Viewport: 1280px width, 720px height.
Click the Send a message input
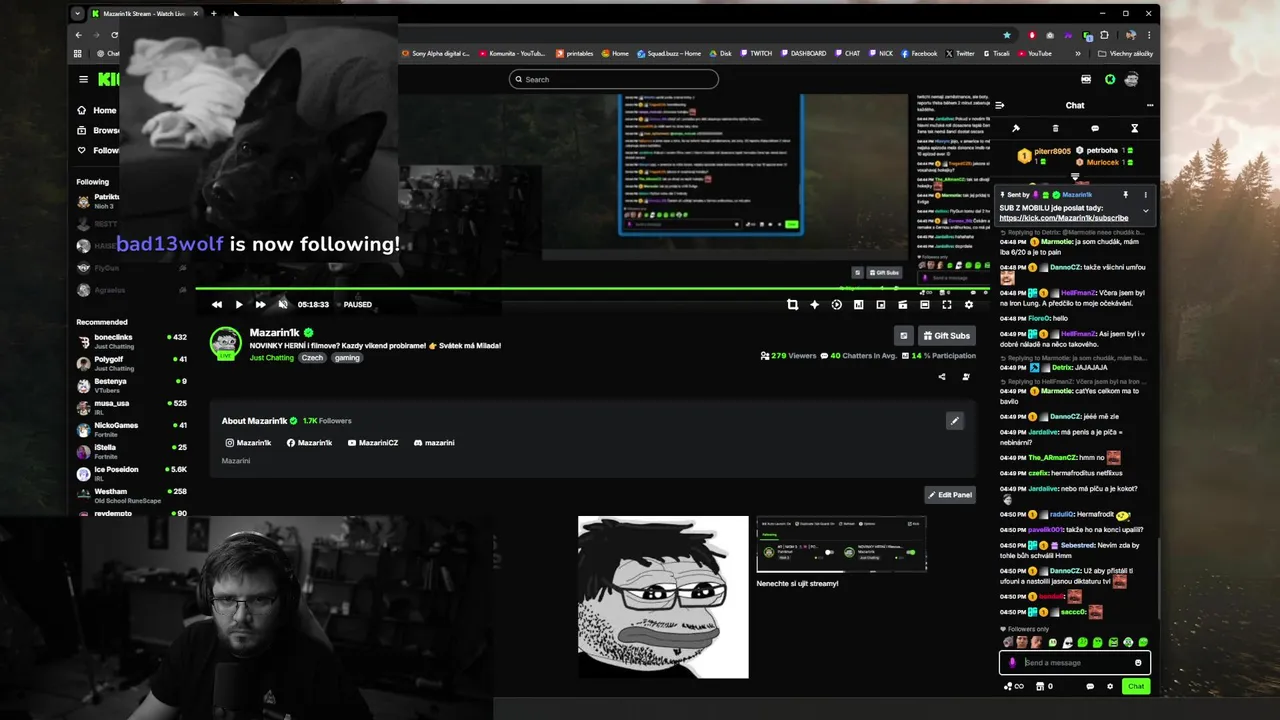click(x=1075, y=662)
